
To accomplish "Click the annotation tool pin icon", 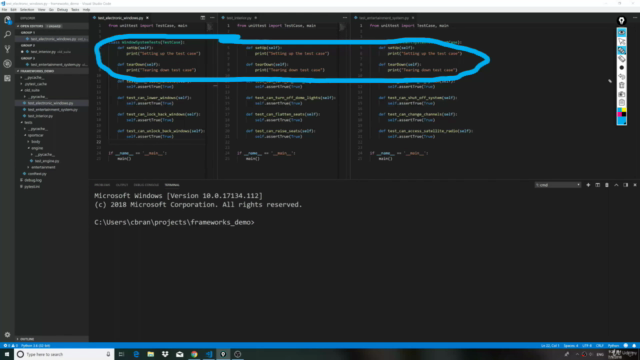I will point(621,20).
